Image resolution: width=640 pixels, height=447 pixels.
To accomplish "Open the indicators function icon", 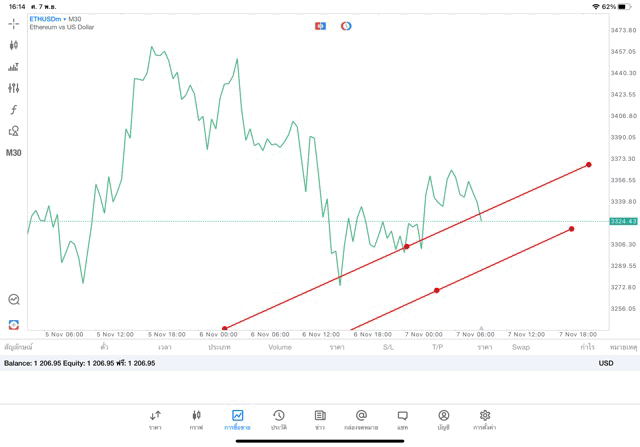I will 14,110.
